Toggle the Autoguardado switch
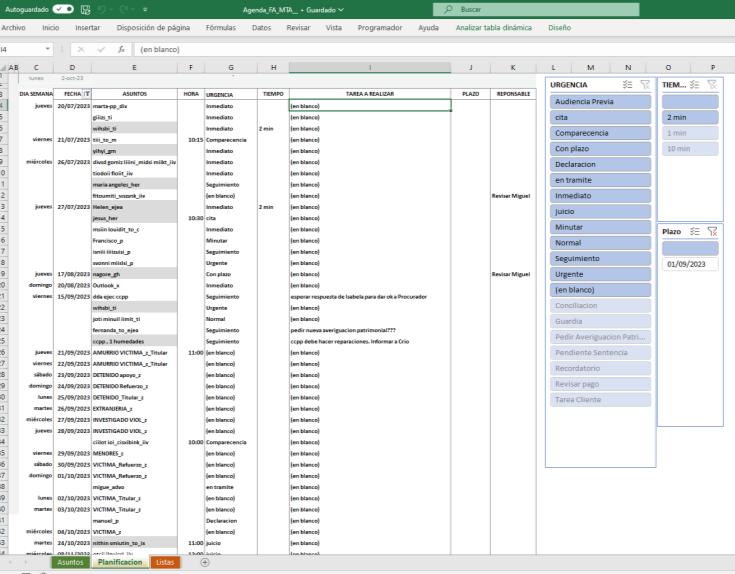This screenshot has height=574, width=735. 63,9
